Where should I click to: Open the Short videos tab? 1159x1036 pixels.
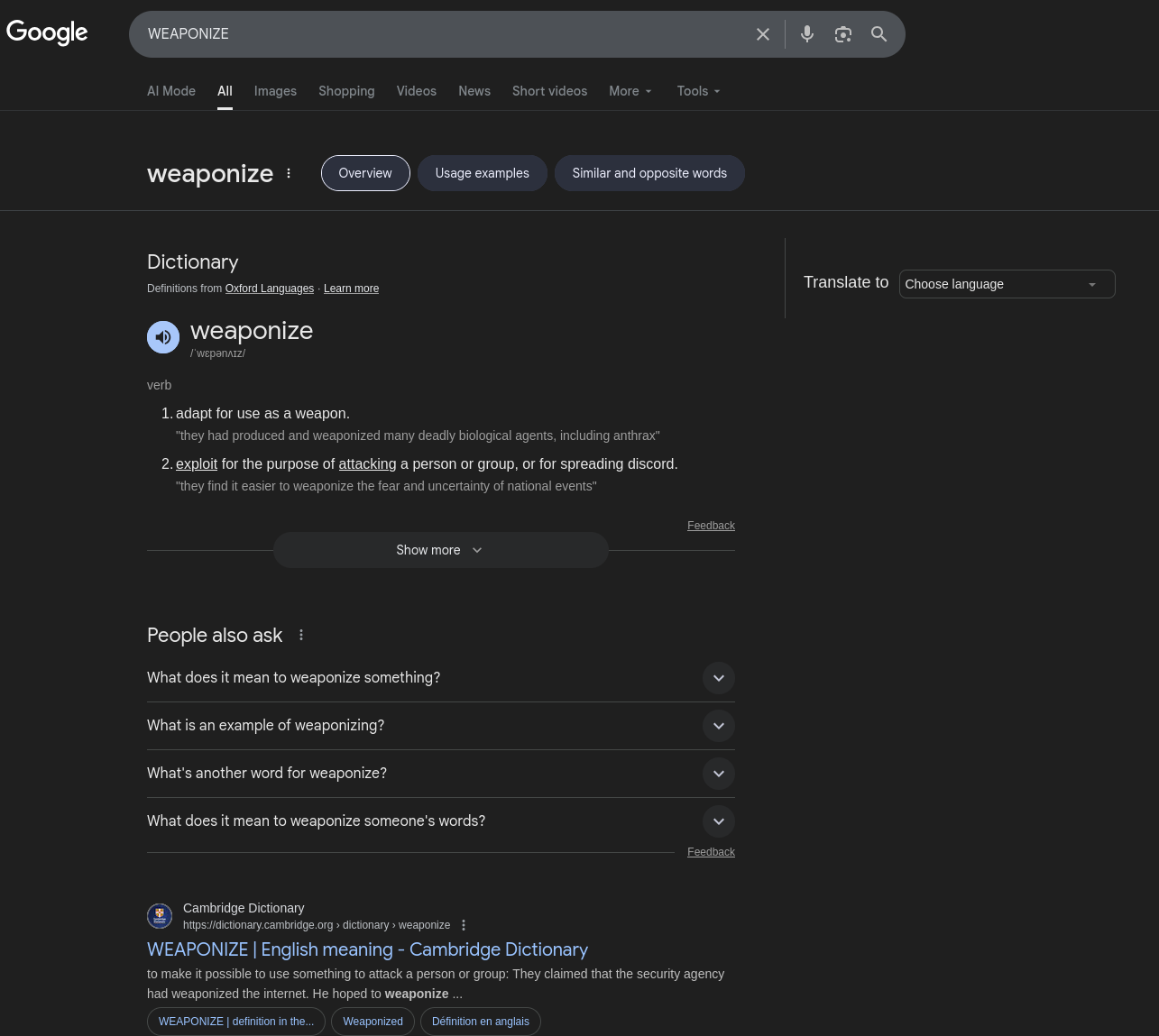point(549,91)
